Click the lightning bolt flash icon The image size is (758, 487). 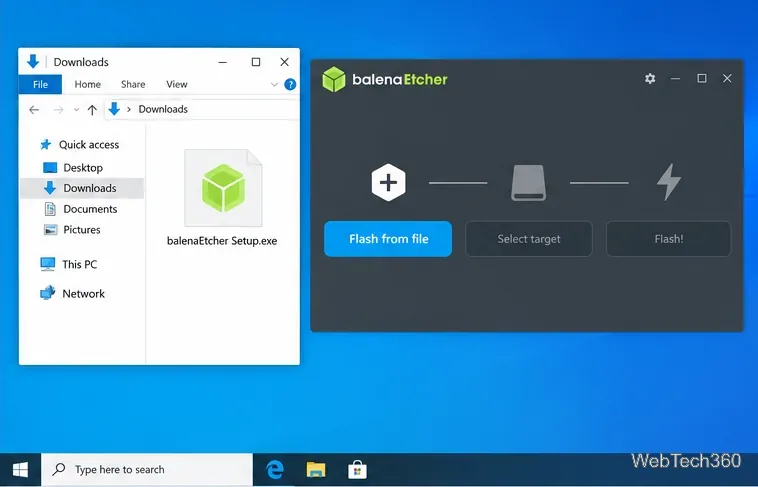pyautogui.click(x=669, y=182)
